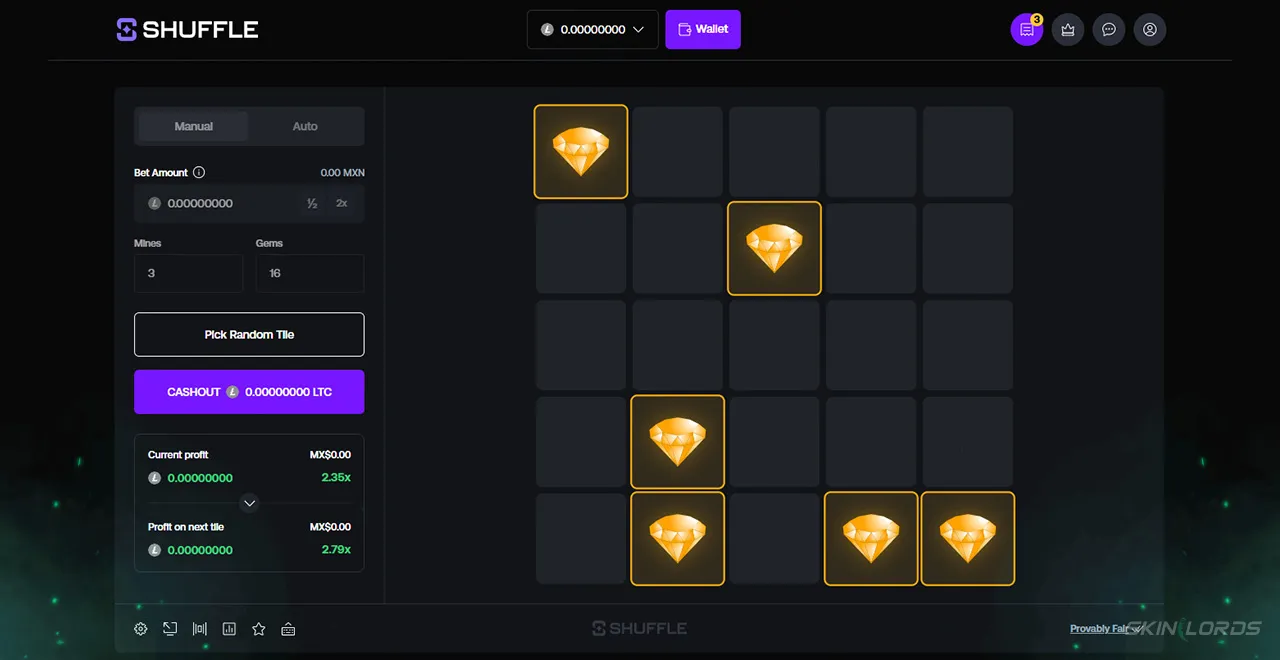1280x660 pixels.
Task: Click the pop-out screen icon
Action: coord(170,629)
